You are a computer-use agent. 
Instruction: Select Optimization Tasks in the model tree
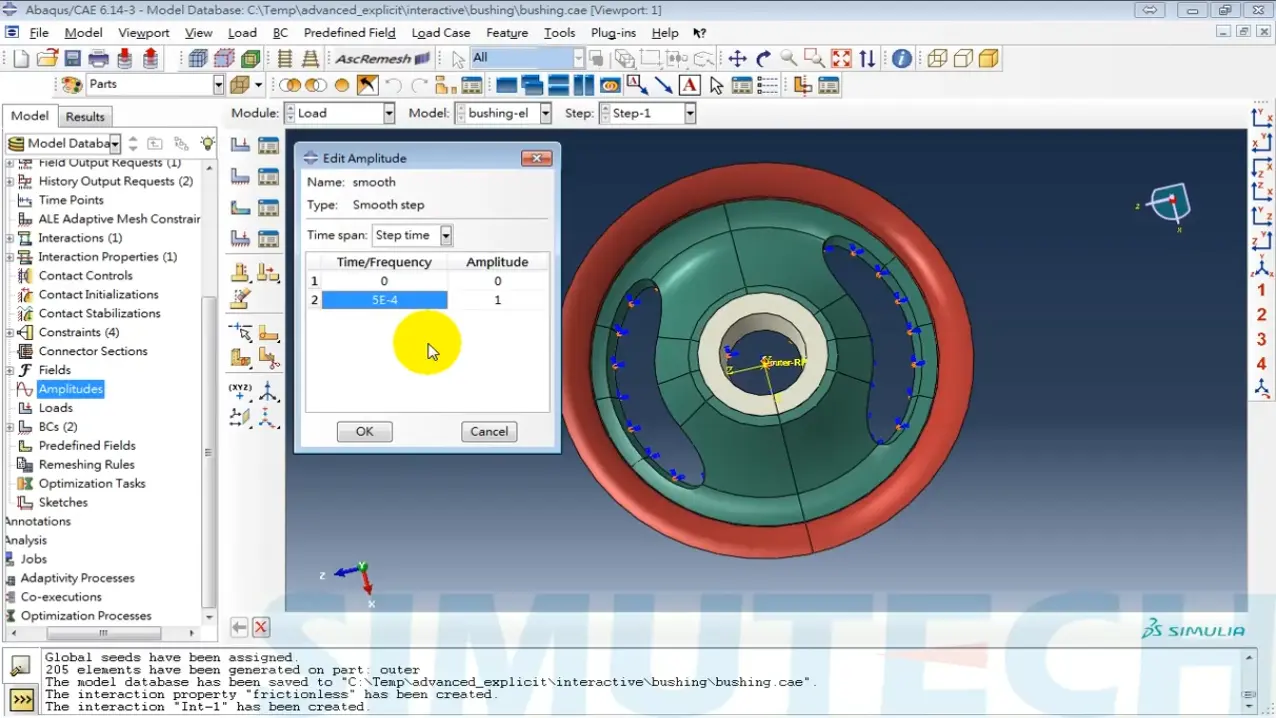[92, 484]
